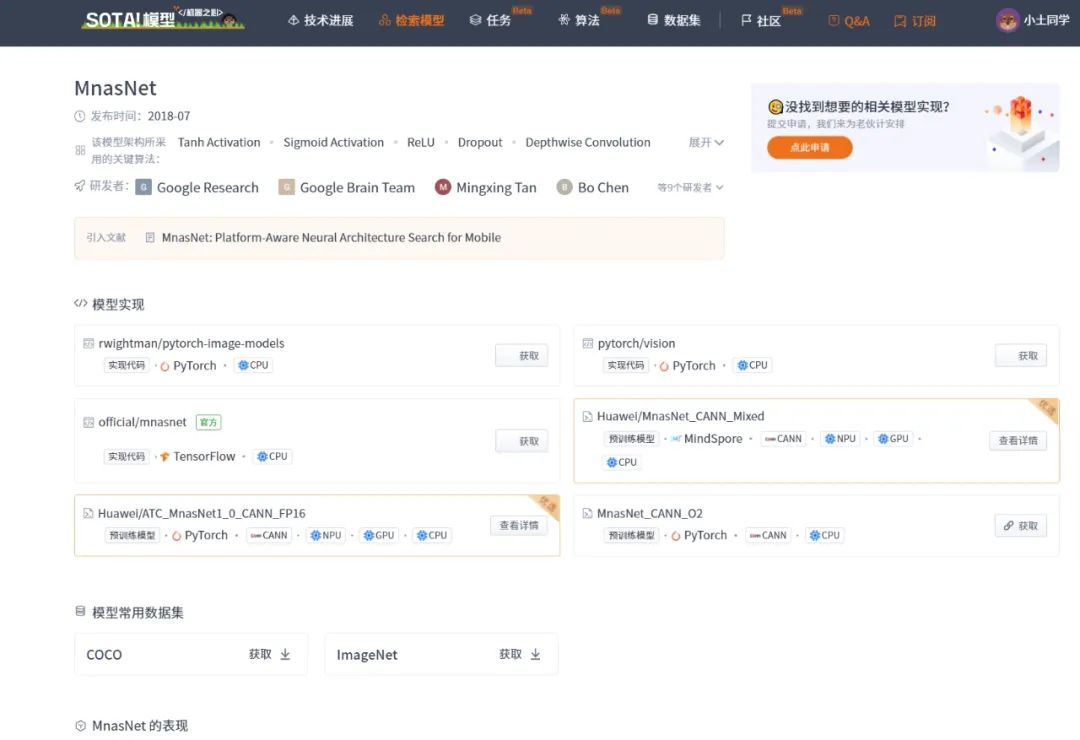1080x740 pixels.
Task: Click the CPU tag on official/mnasnet
Action: coord(272,456)
